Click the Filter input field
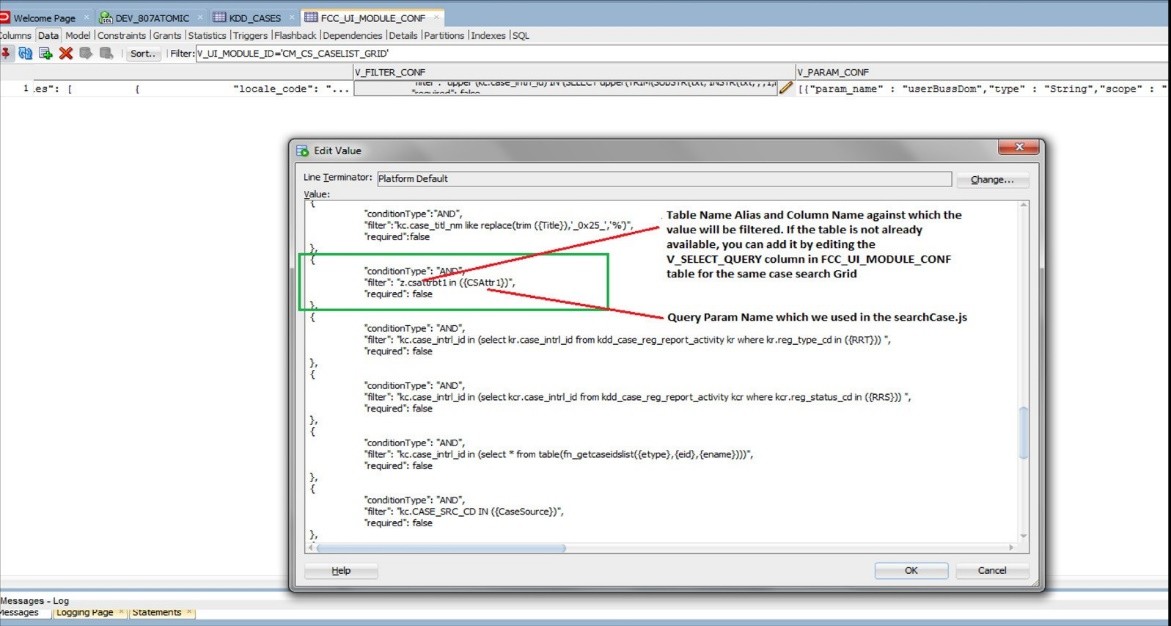The height and width of the screenshot is (626, 1171). click(x=350, y=54)
